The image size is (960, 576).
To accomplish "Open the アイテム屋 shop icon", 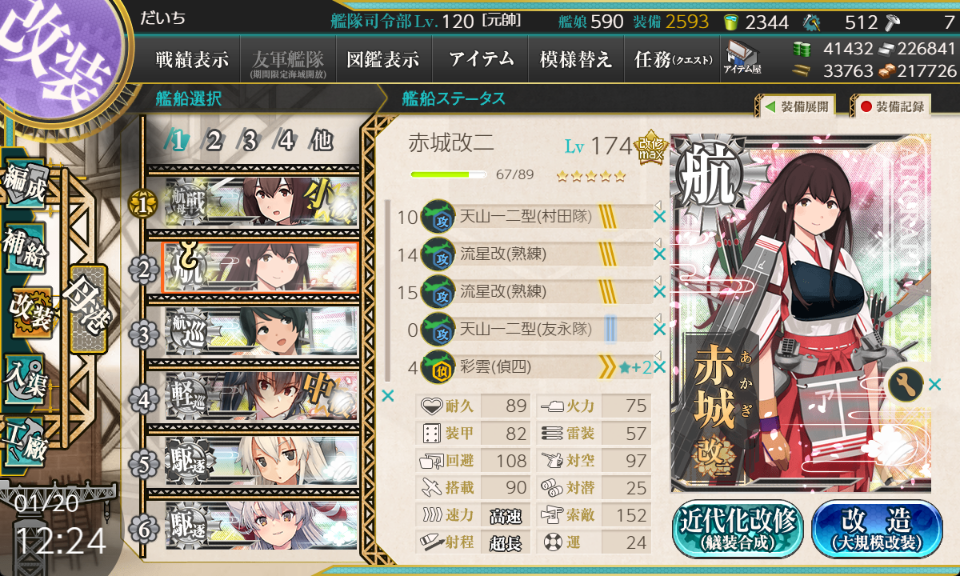I will [x=741, y=58].
